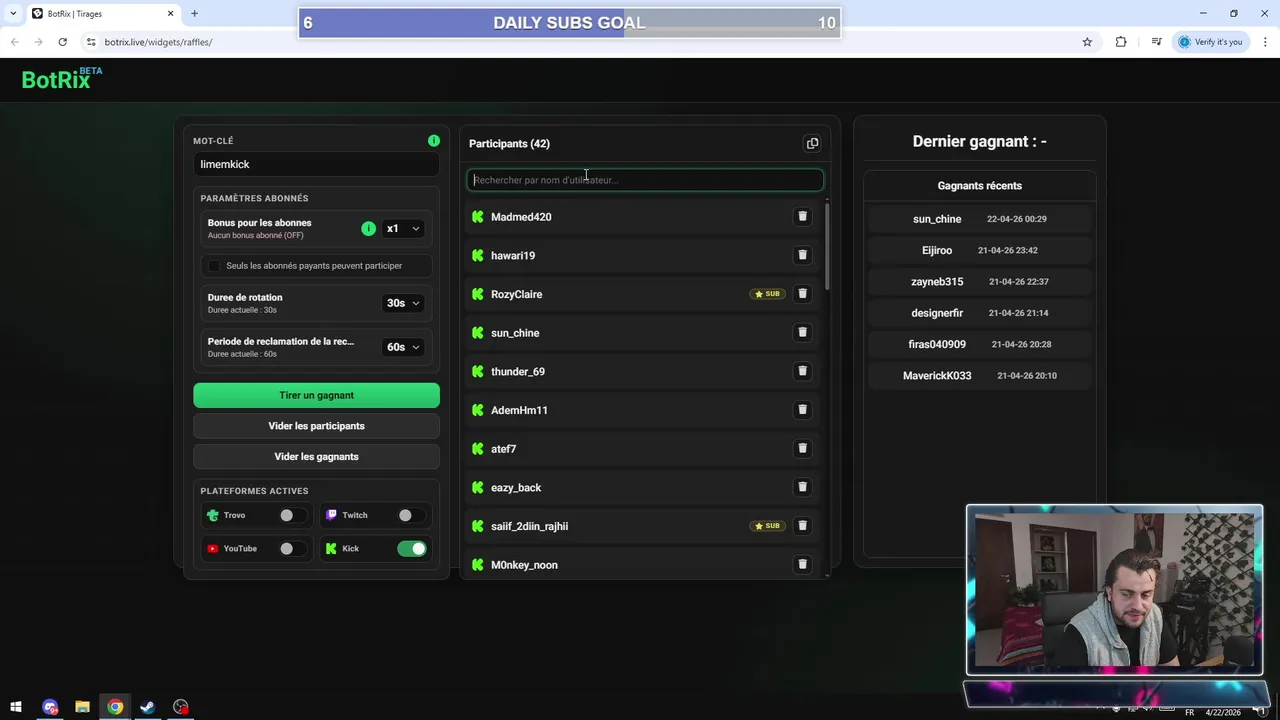Click Vider les participants button
Screen dimensions: 1280x720
316,426
